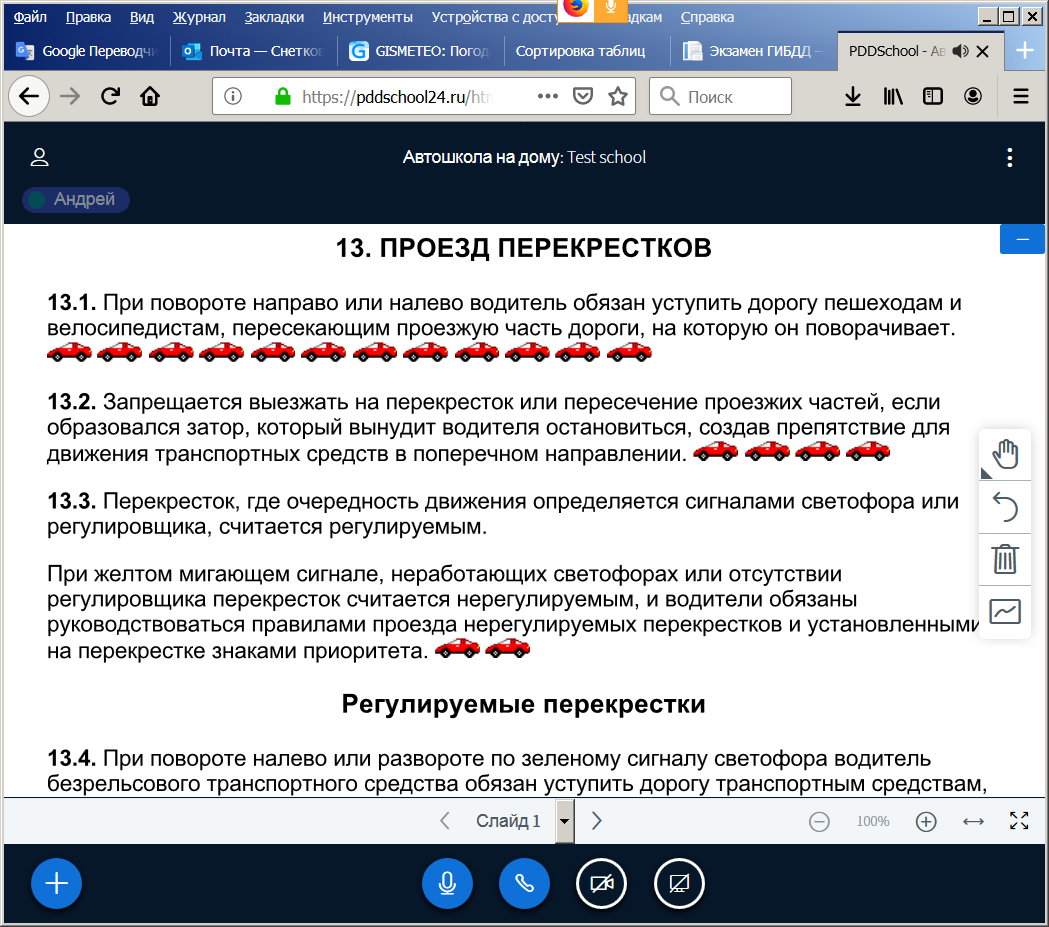This screenshot has width=1049, height=927.
Task: Toggle the browser sidebar
Action: (933, 97)
